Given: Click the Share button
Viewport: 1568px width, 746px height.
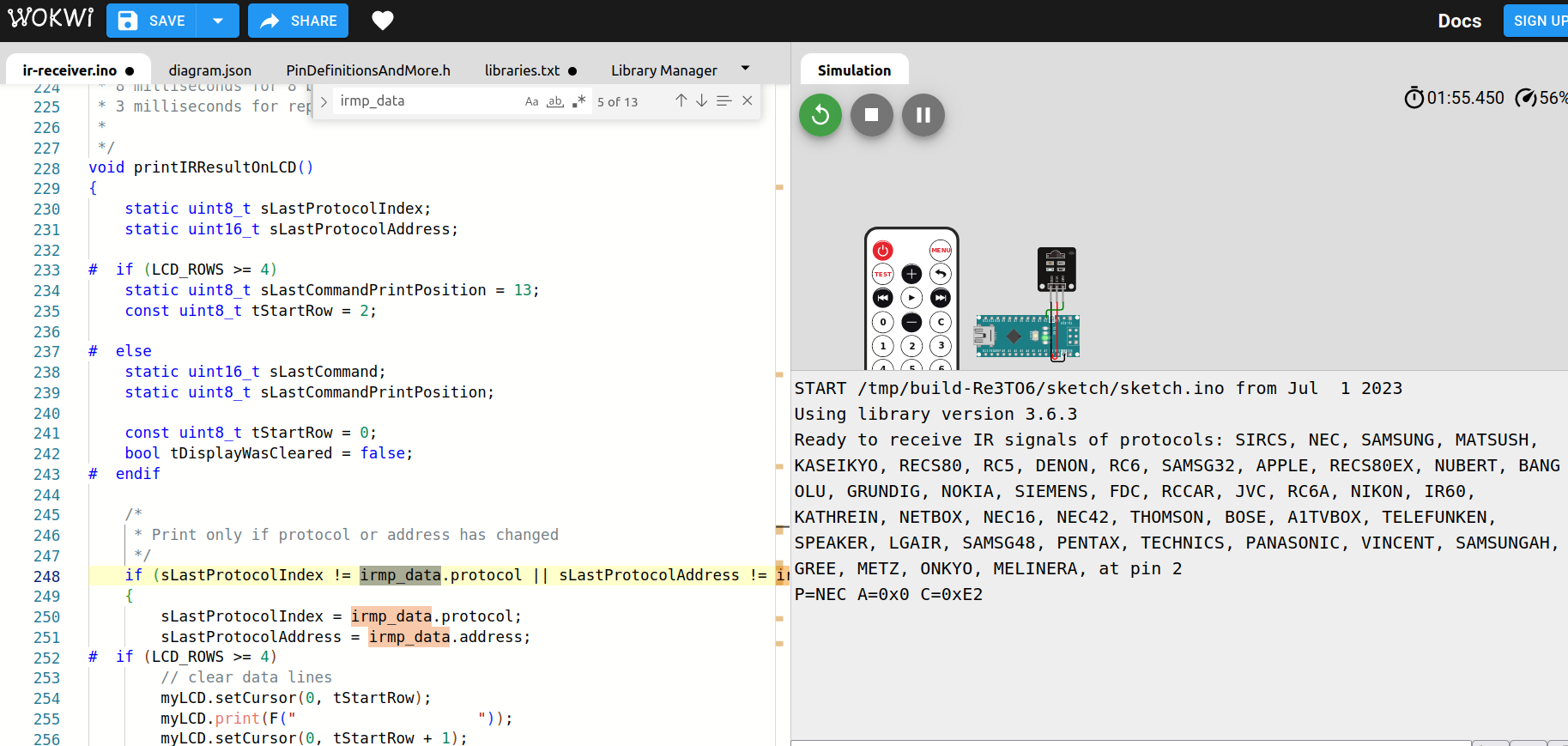Looking at the screenshot, I should click(x=298, y=21).
